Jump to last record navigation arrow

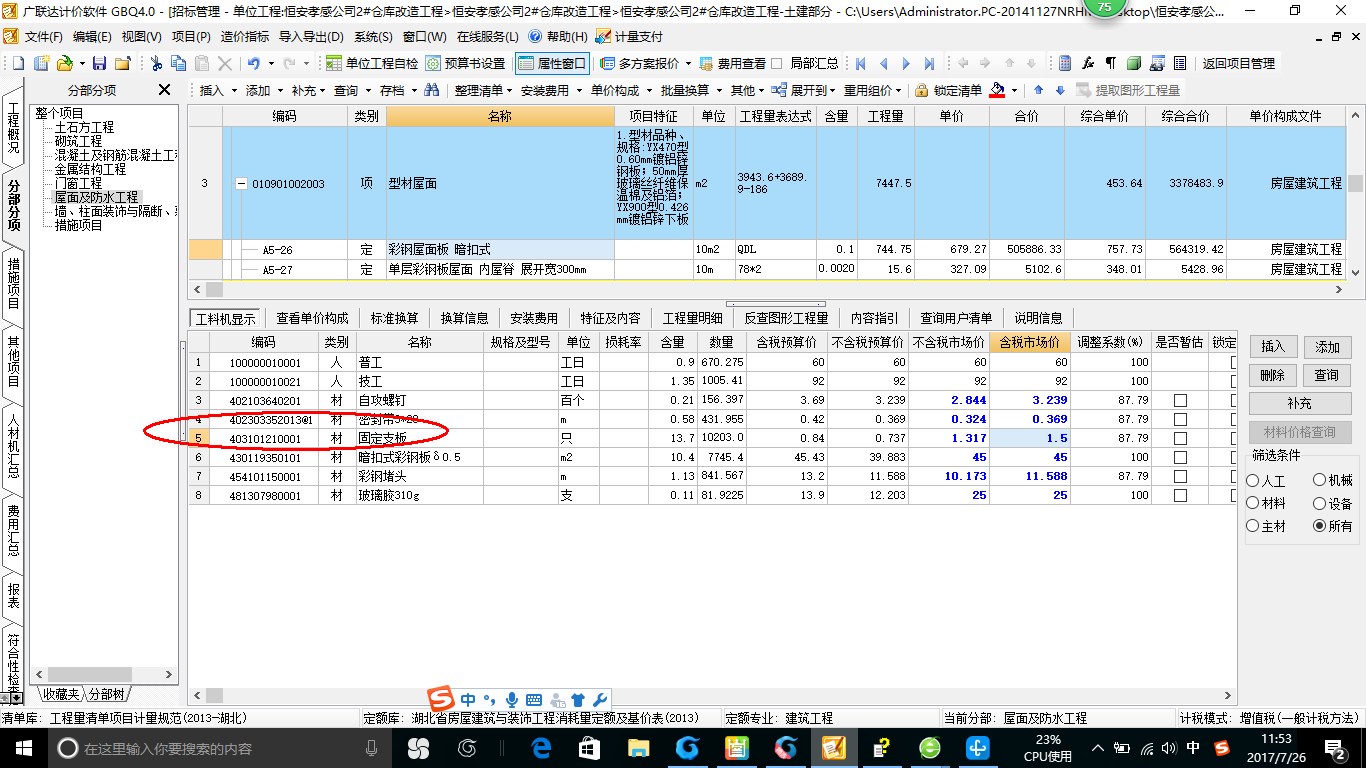point(930,63)
